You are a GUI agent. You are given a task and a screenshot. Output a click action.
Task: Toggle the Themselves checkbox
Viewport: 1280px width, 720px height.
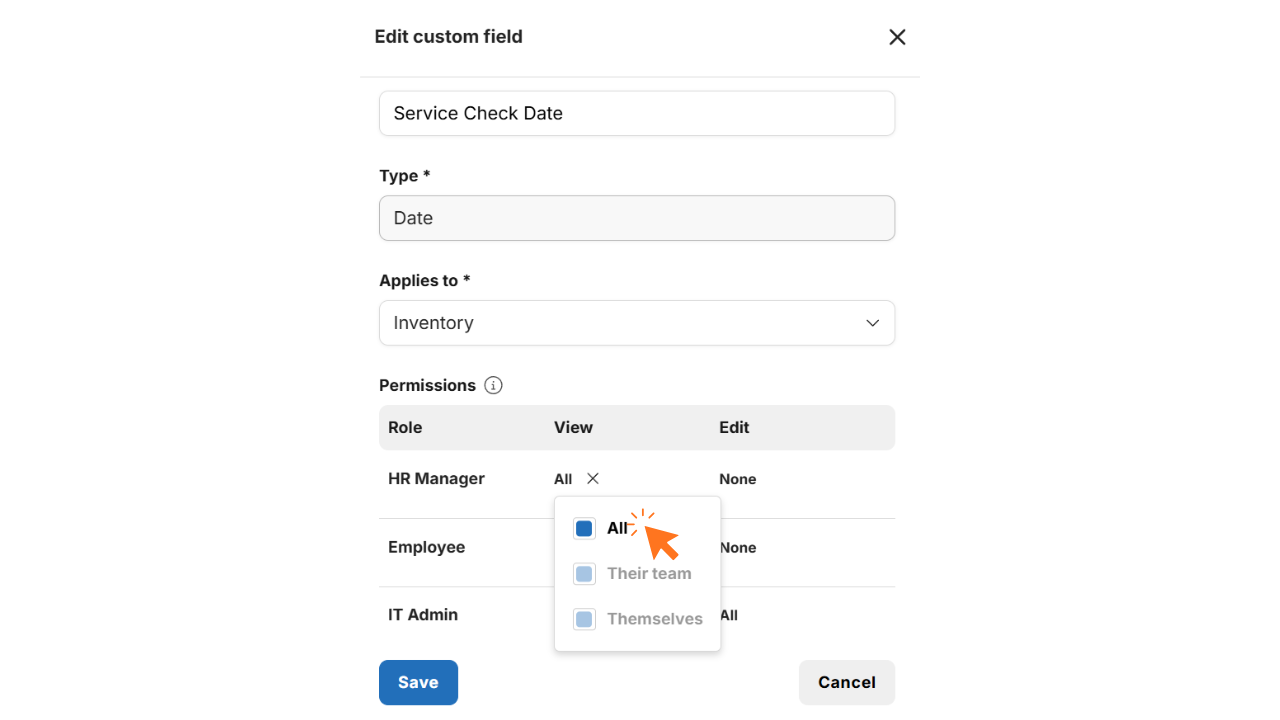[584, 619]
